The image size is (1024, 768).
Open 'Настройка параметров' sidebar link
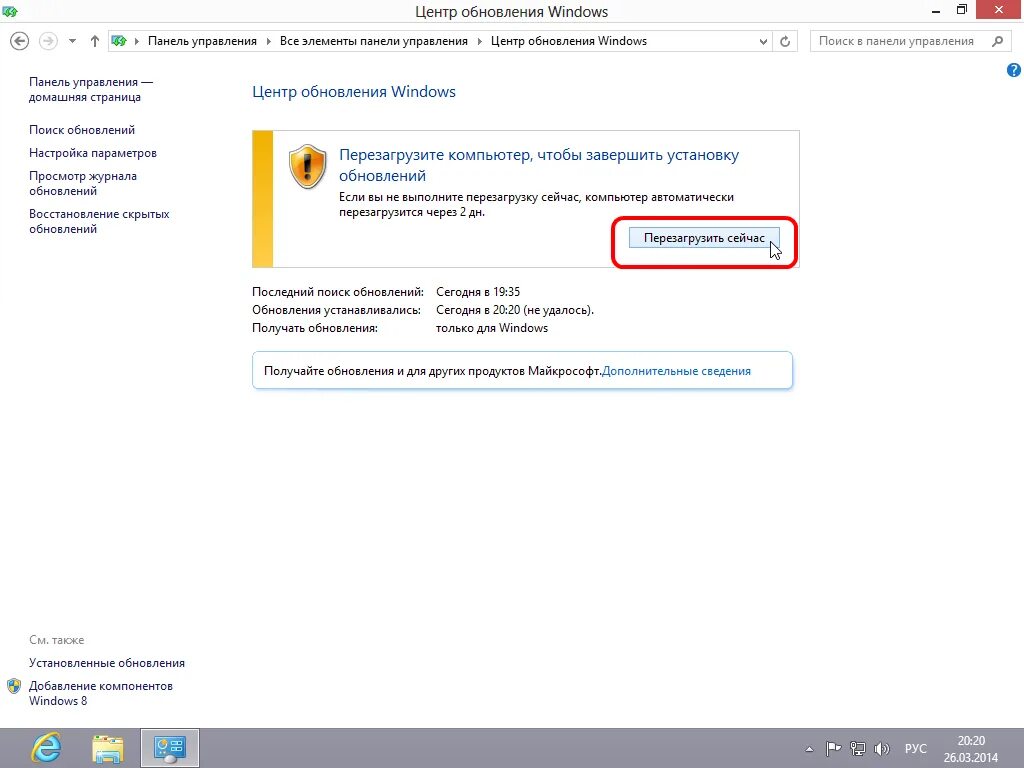click(x=93, y=153)
